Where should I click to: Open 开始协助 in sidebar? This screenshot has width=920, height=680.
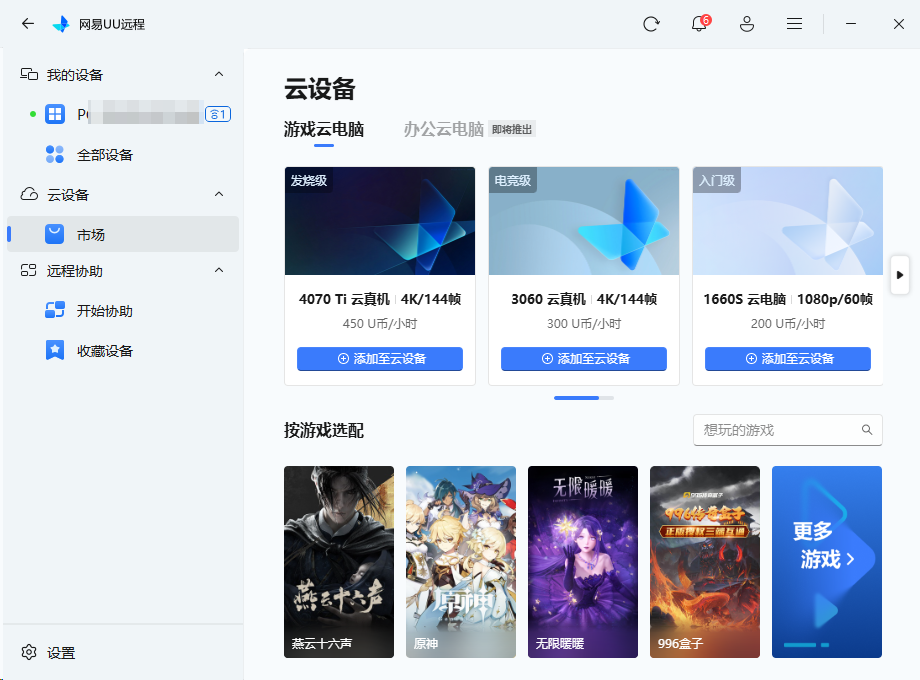[123, 311]
